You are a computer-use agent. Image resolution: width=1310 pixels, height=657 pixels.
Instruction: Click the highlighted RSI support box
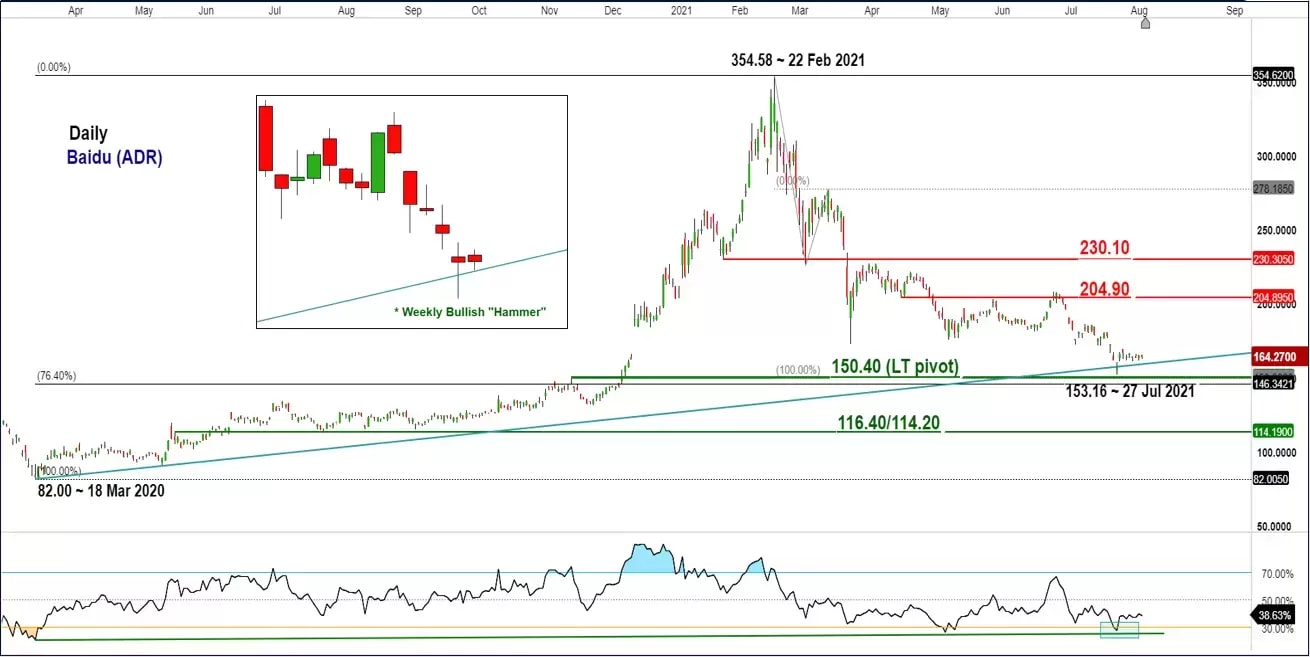[x=1119, y=629]
